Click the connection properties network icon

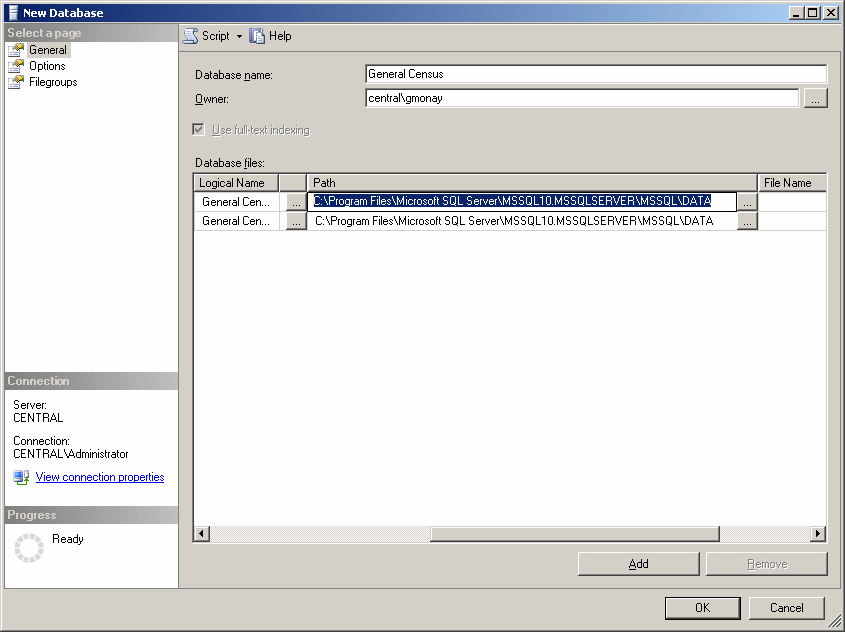tap(21, 477)
